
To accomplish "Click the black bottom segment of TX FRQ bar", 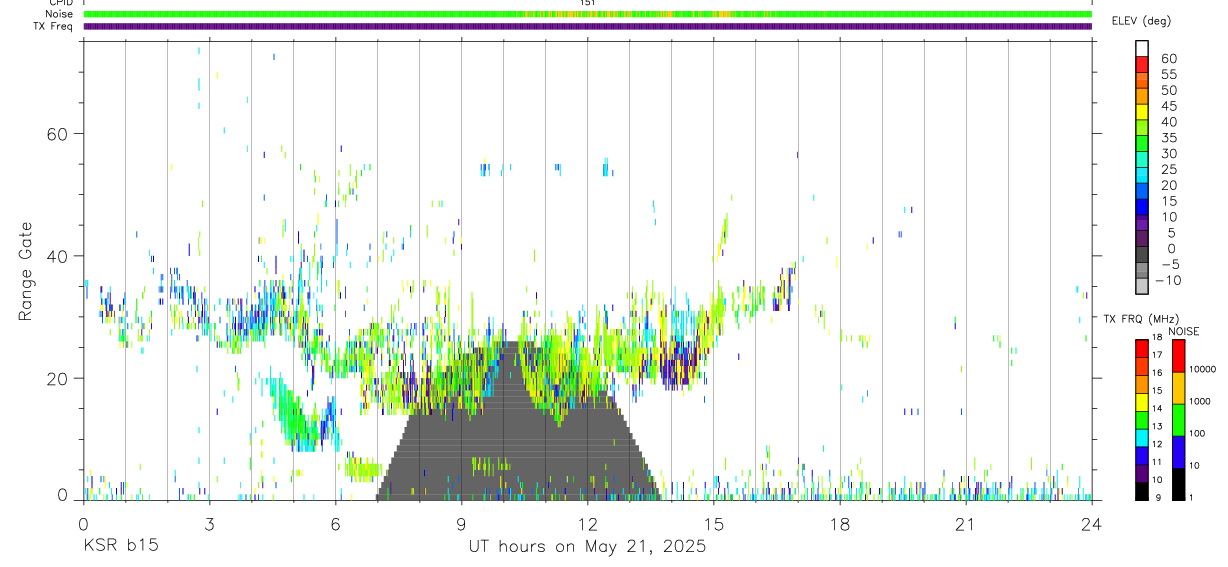I will tap(1142, 491).
